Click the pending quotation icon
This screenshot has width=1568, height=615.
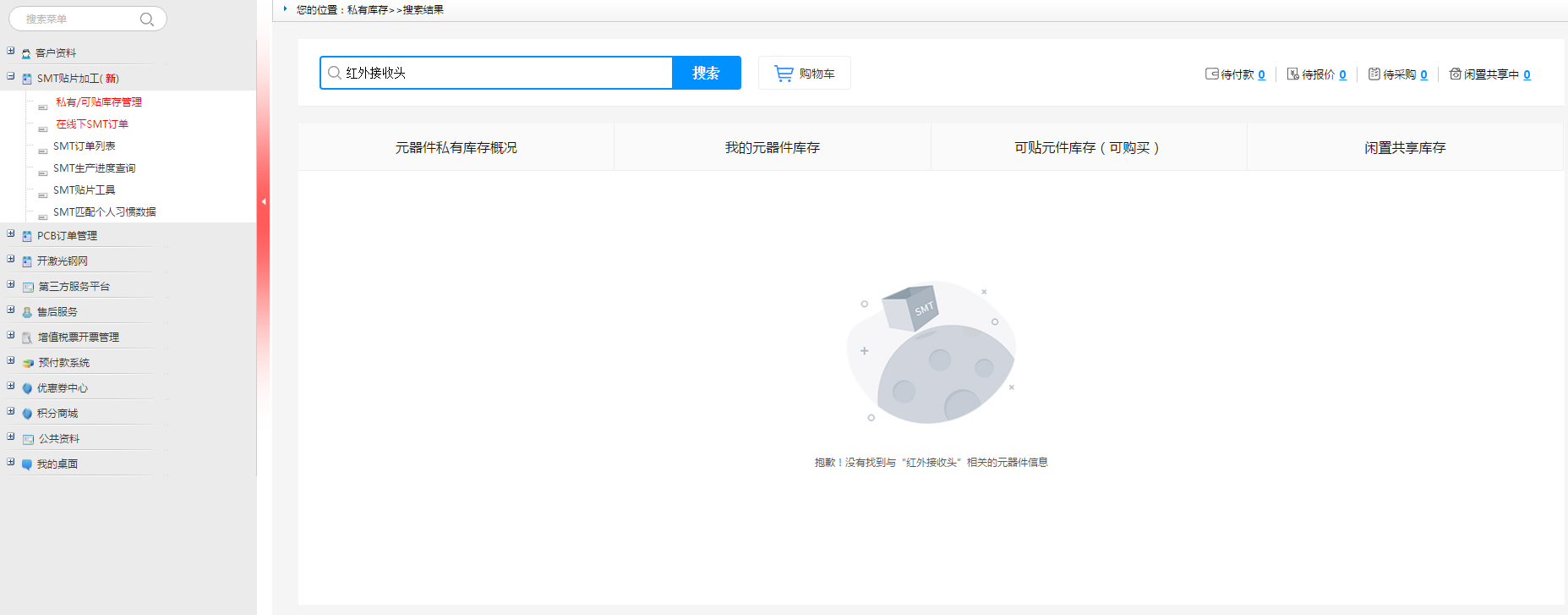[1292, 74]
